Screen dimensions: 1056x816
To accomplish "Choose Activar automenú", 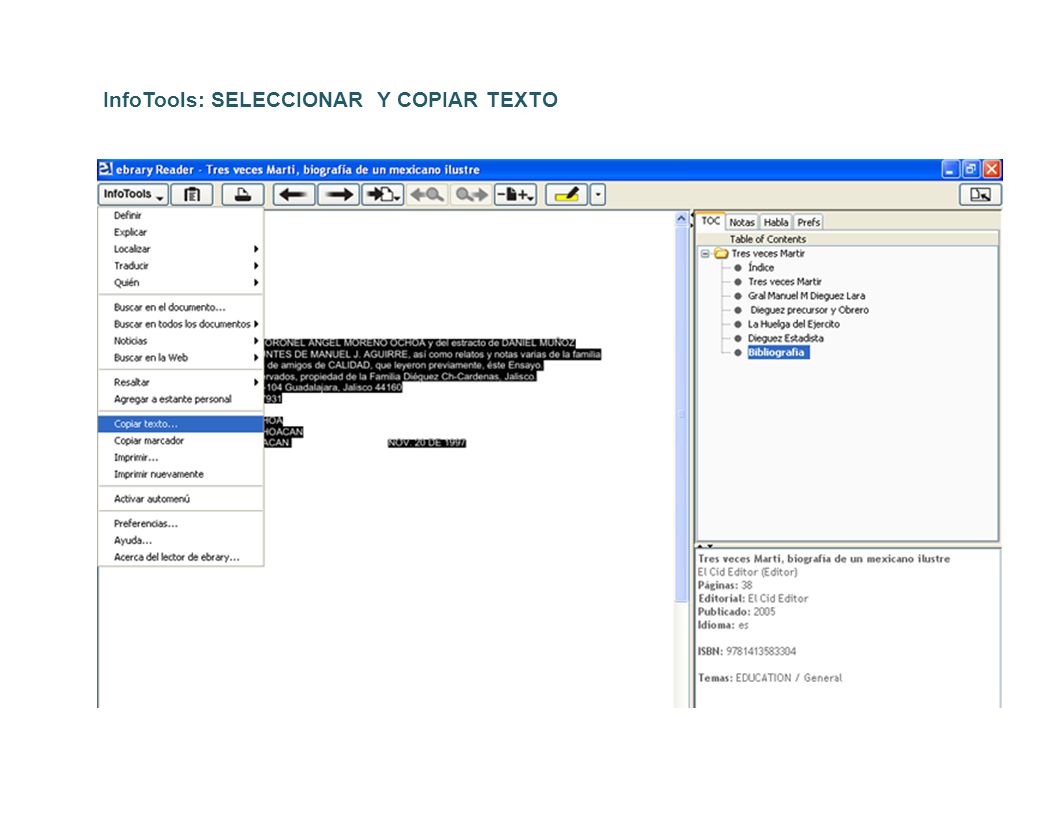I will [x=180, y=499].
